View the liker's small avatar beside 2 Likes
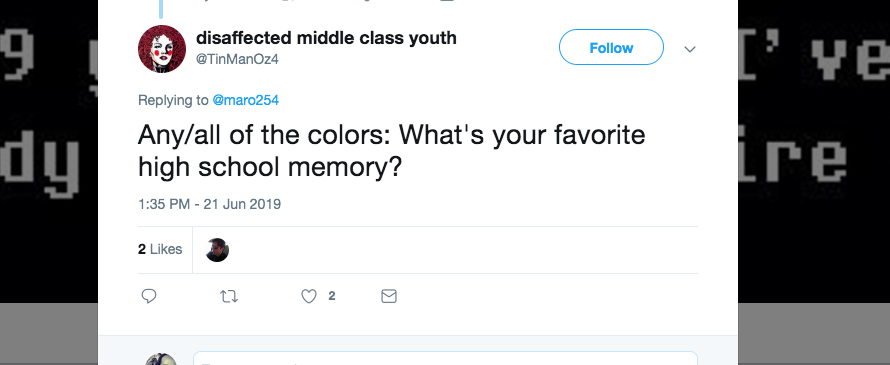This screenshot has width=890, height=365. pyautogui.click(x=217, y=250)
